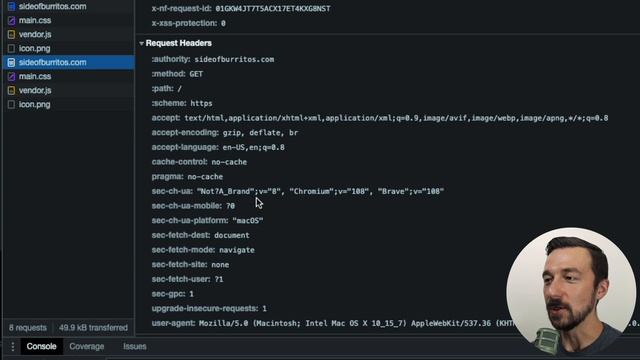The width and height of the screenshot is (640, 360).
Task: Click the user-agent header value text
Action: [x=355, y=323]
